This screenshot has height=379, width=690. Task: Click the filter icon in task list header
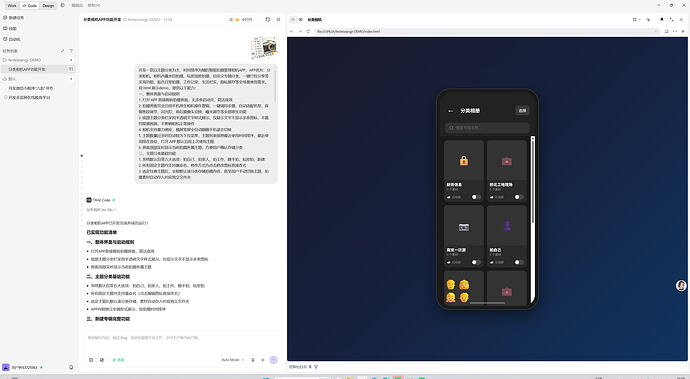(x=71, y=51)
